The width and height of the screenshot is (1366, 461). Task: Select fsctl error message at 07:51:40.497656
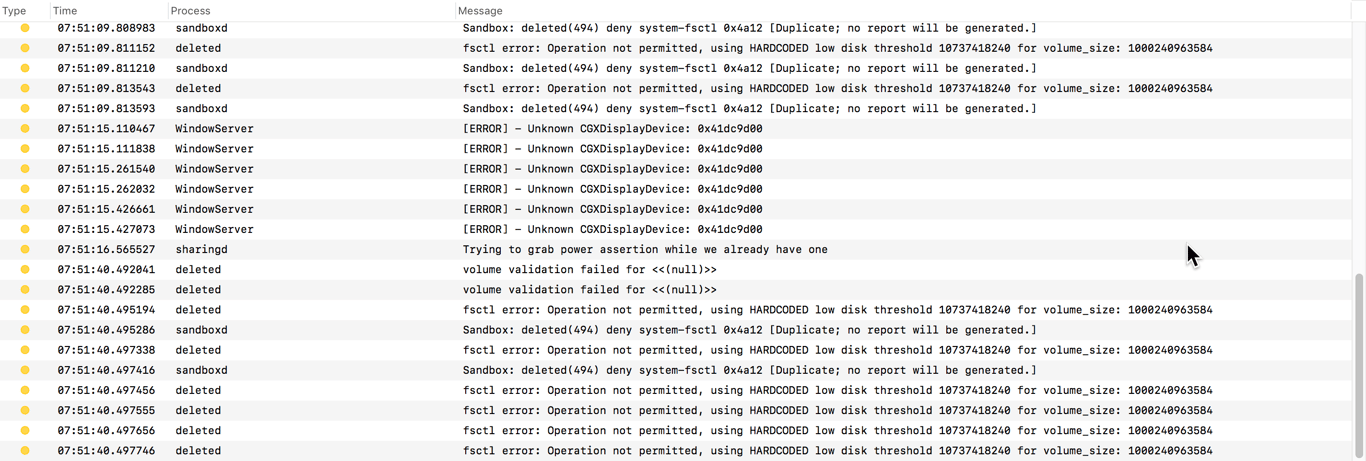[838, 430]
